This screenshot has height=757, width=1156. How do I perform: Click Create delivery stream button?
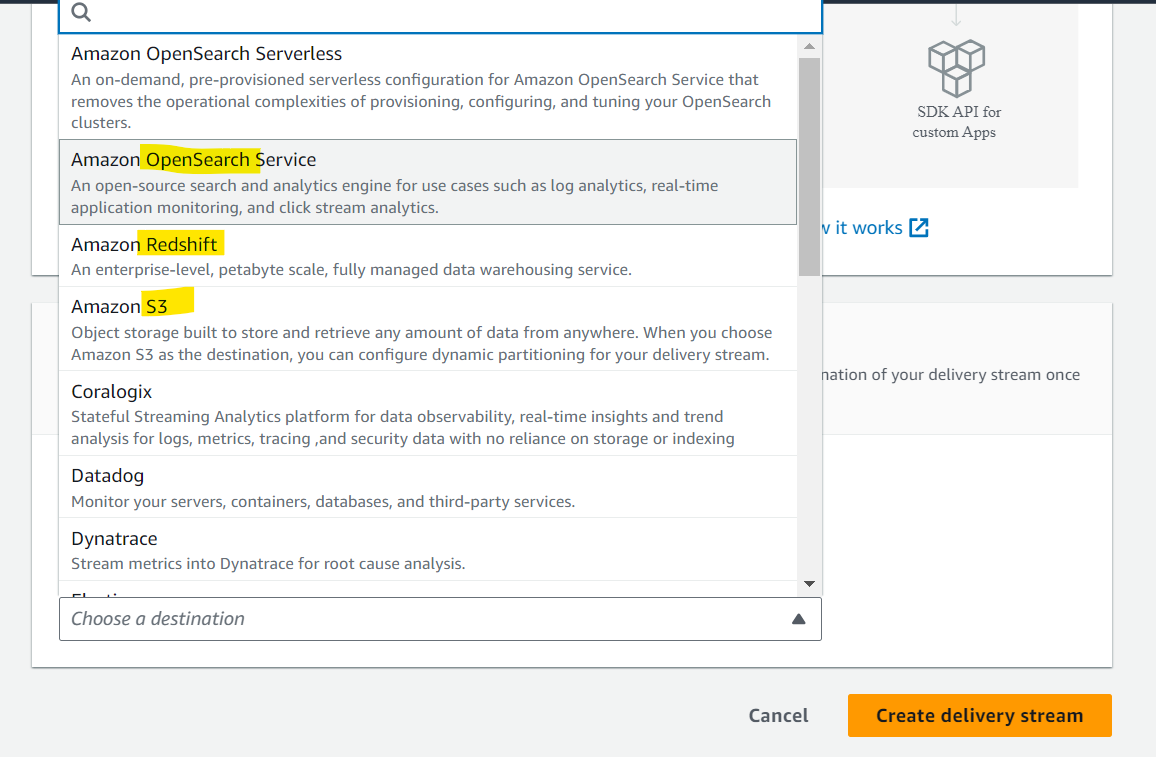980,716
